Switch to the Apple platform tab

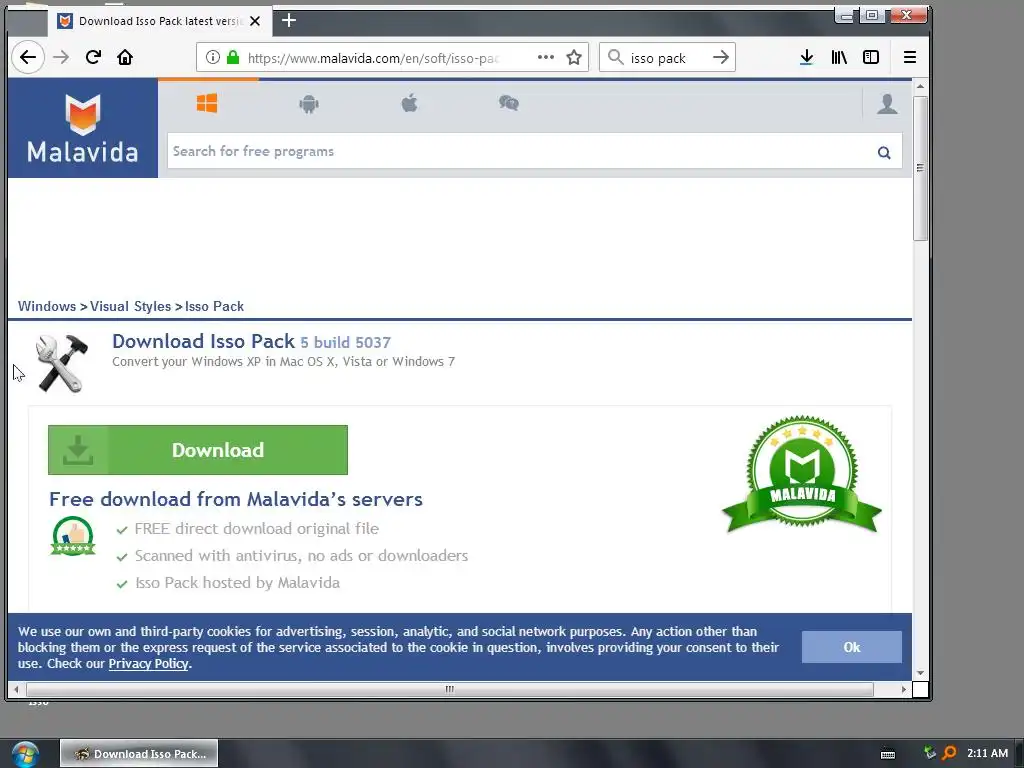pyautogui.click(x=409, y=103)
